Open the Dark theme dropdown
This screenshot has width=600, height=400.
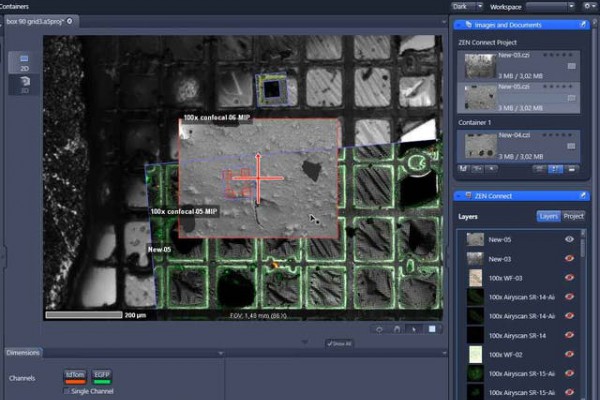point(479,6)
